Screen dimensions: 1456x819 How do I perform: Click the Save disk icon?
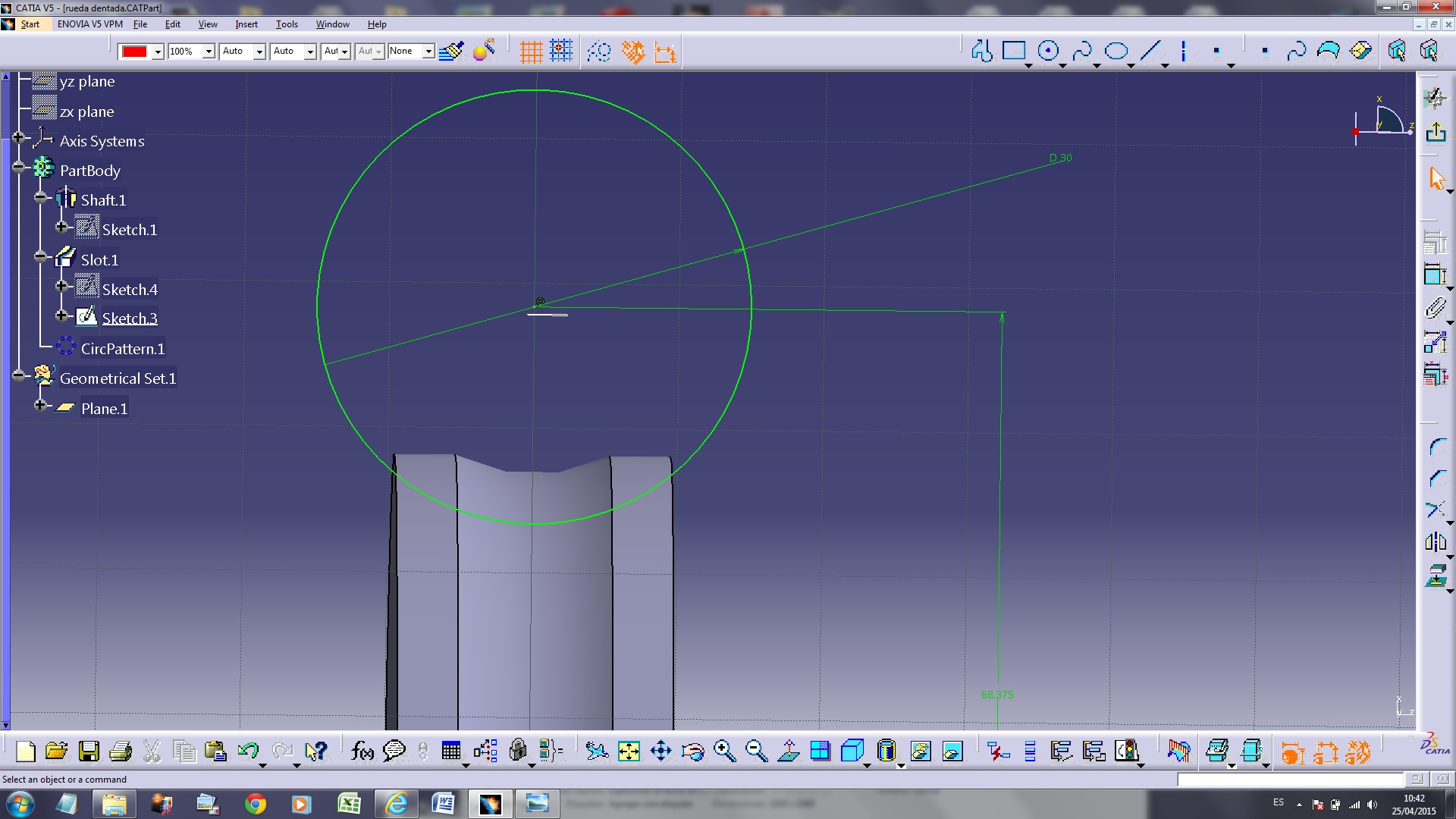point(89,751)
